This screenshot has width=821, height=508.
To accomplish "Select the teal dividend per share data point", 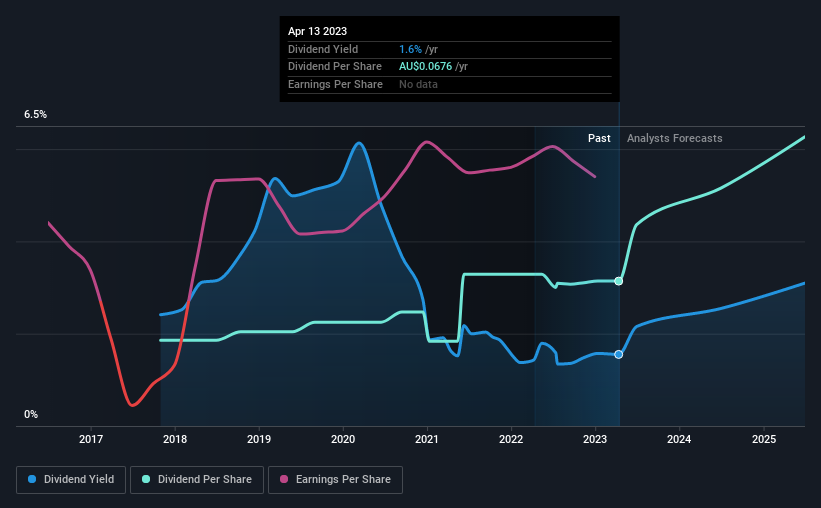I will [x=618, y=281].
